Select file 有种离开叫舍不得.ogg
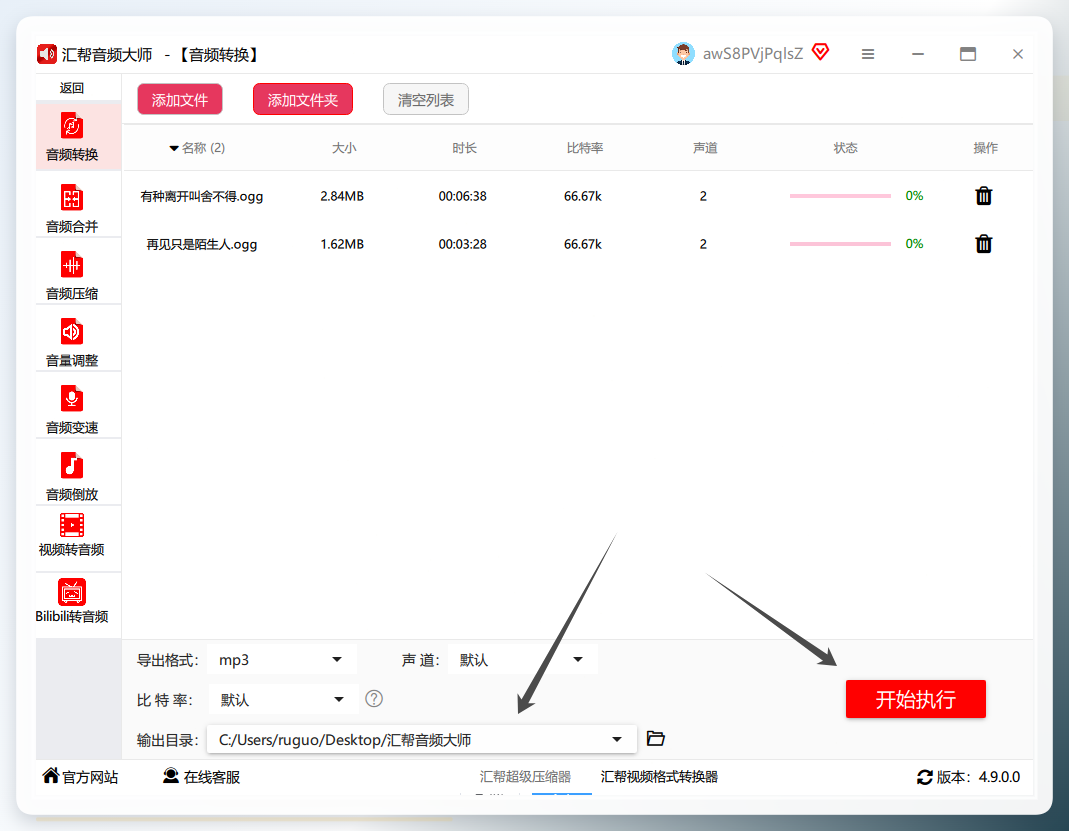The height and width of the screenshot is (831, 1069). (x=202, y=196)
